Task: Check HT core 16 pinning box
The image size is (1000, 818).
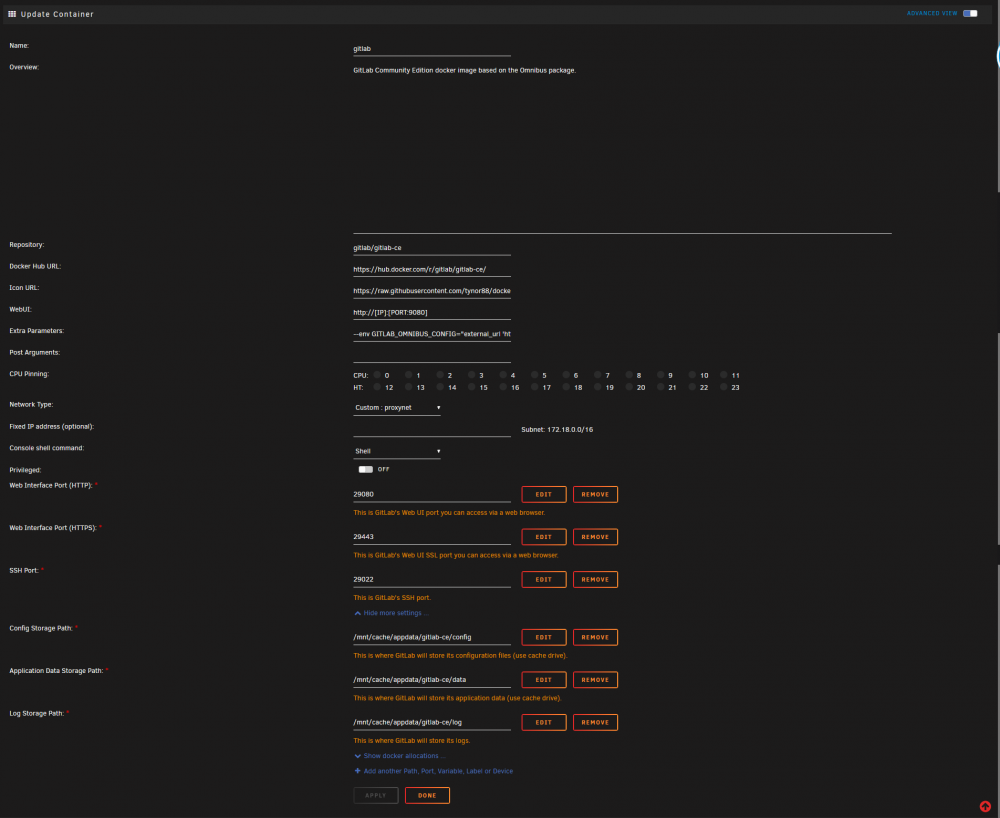Action: tap(503, 387)
